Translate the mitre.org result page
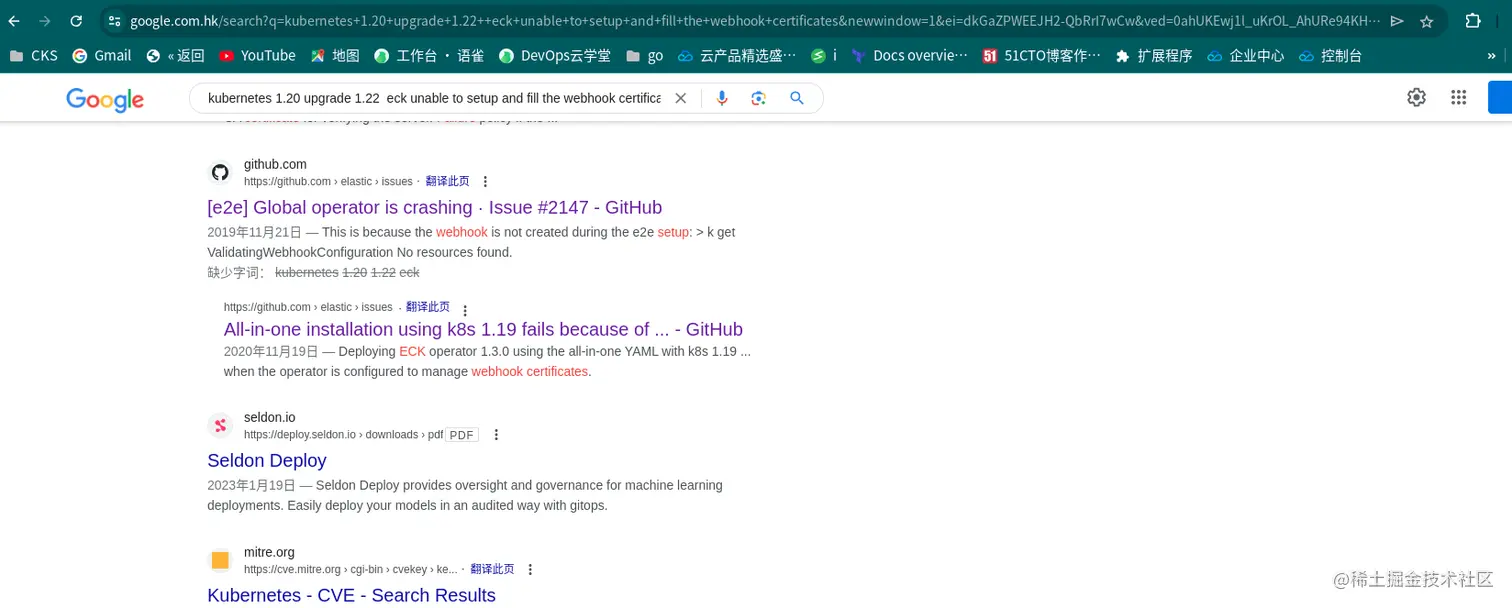The width and height of the screenshot is (1512, 608). pyautogui.click(x=492, y=569)
